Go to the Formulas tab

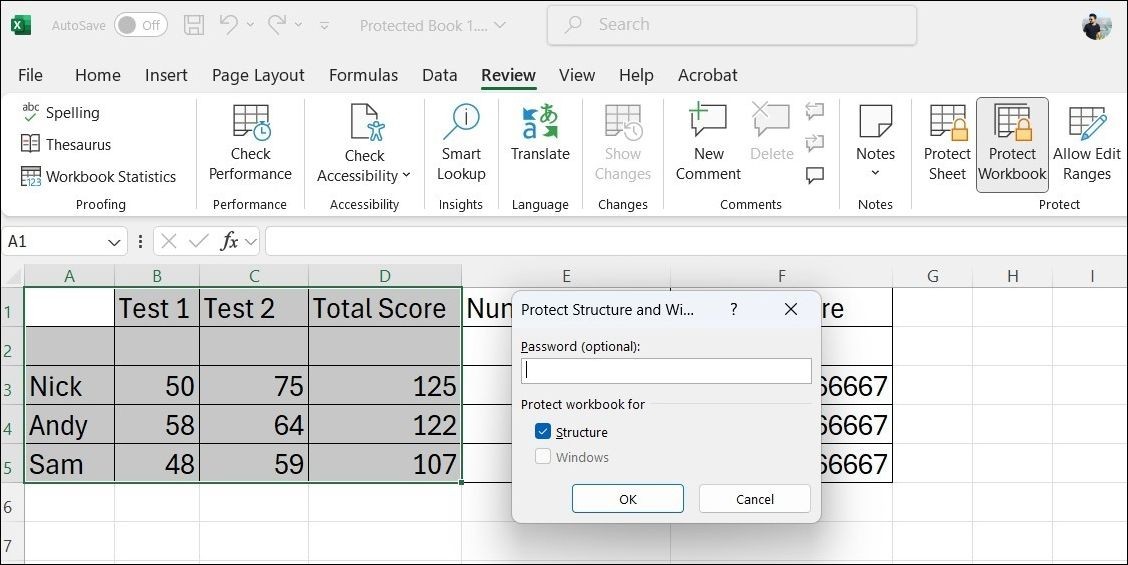[x=363, y=75]
